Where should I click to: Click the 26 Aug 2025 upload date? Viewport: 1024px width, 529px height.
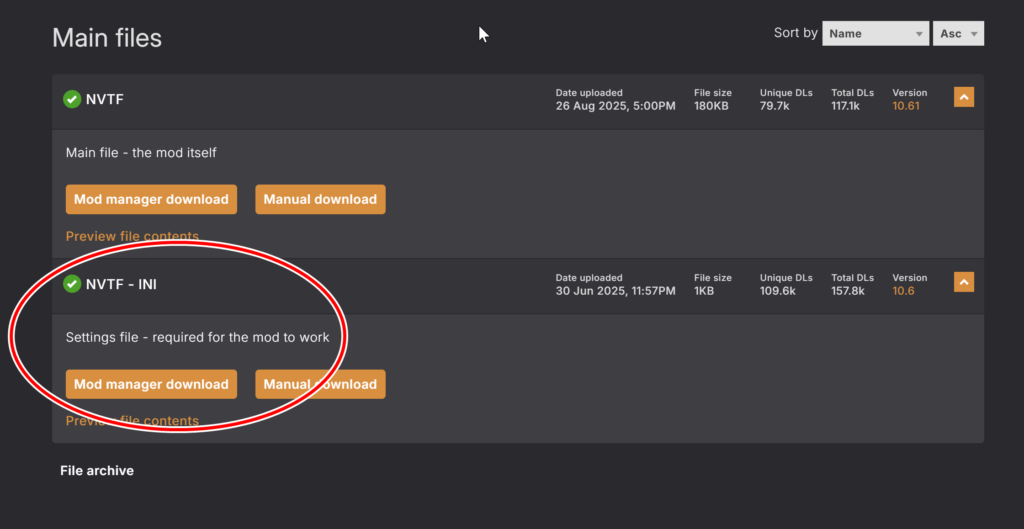(x=615, y=106)
